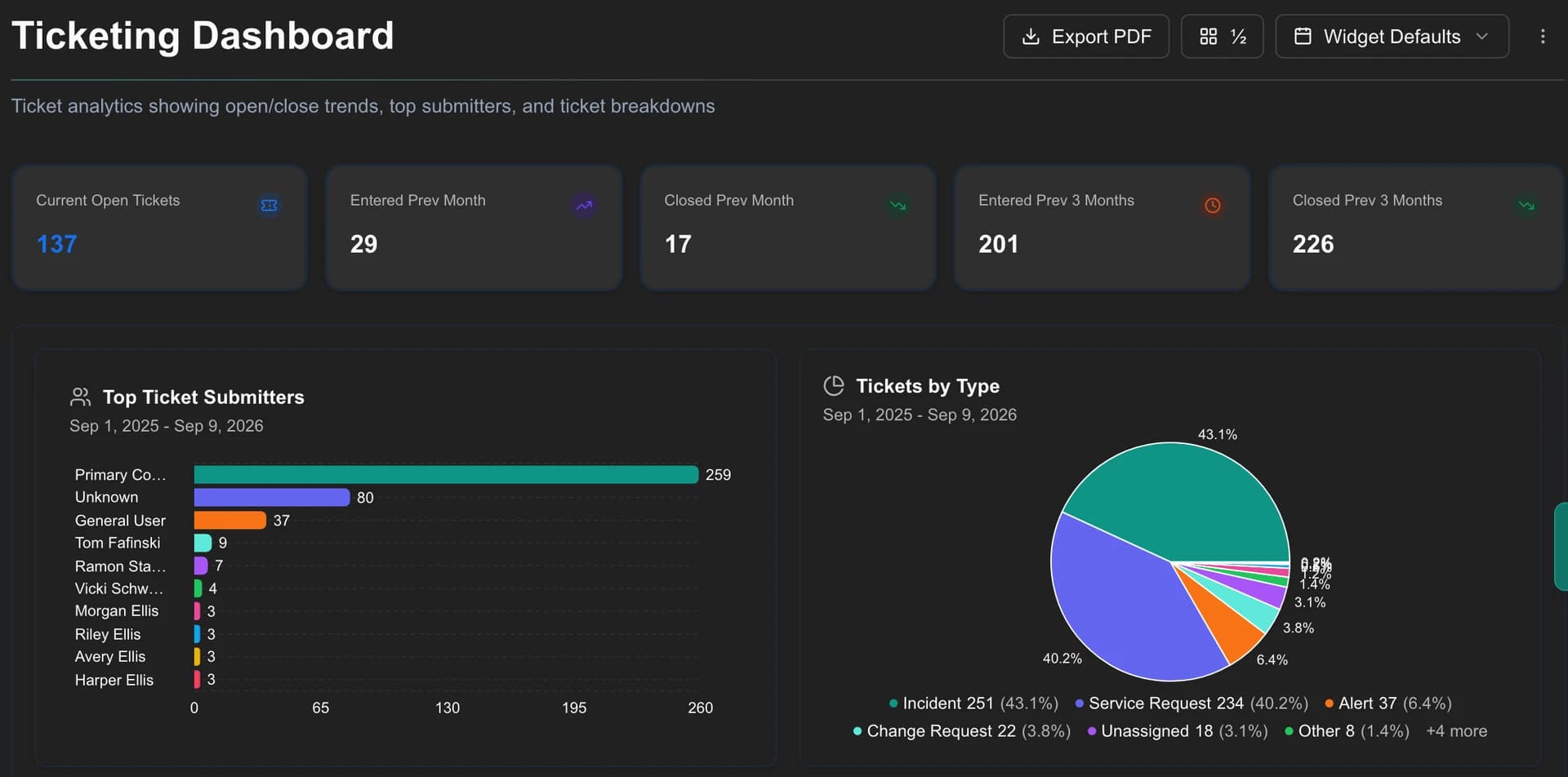Select the 137 open tickets value
Image resolution: width=1568 pixels, height=777 pixels.
tap(56, 244)
